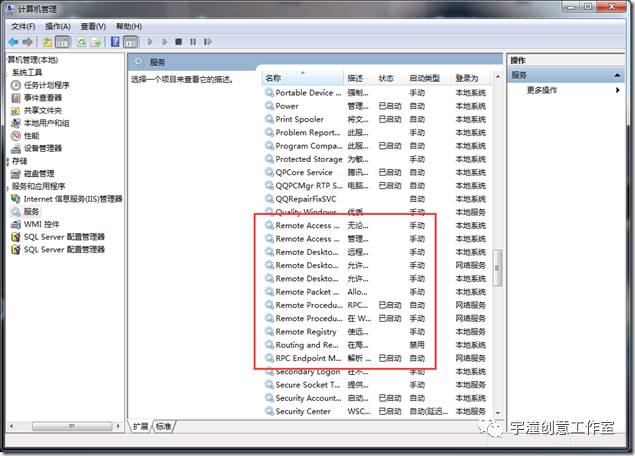Select the QQRepairFixSVC service

pyautogui.click(x=377, y=199)
